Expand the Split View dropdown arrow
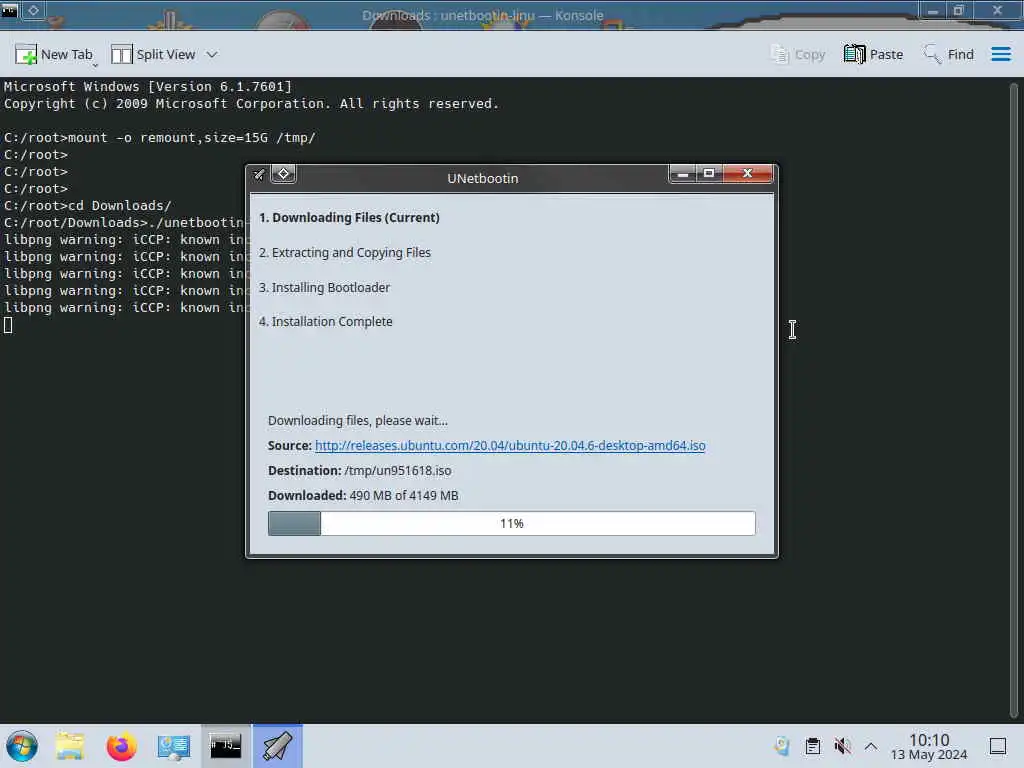 [x=212, y=55]
